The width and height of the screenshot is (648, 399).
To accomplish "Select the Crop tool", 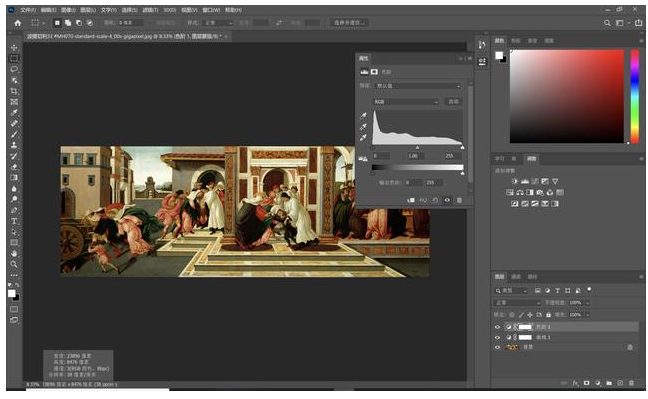I will coord(14,91).
